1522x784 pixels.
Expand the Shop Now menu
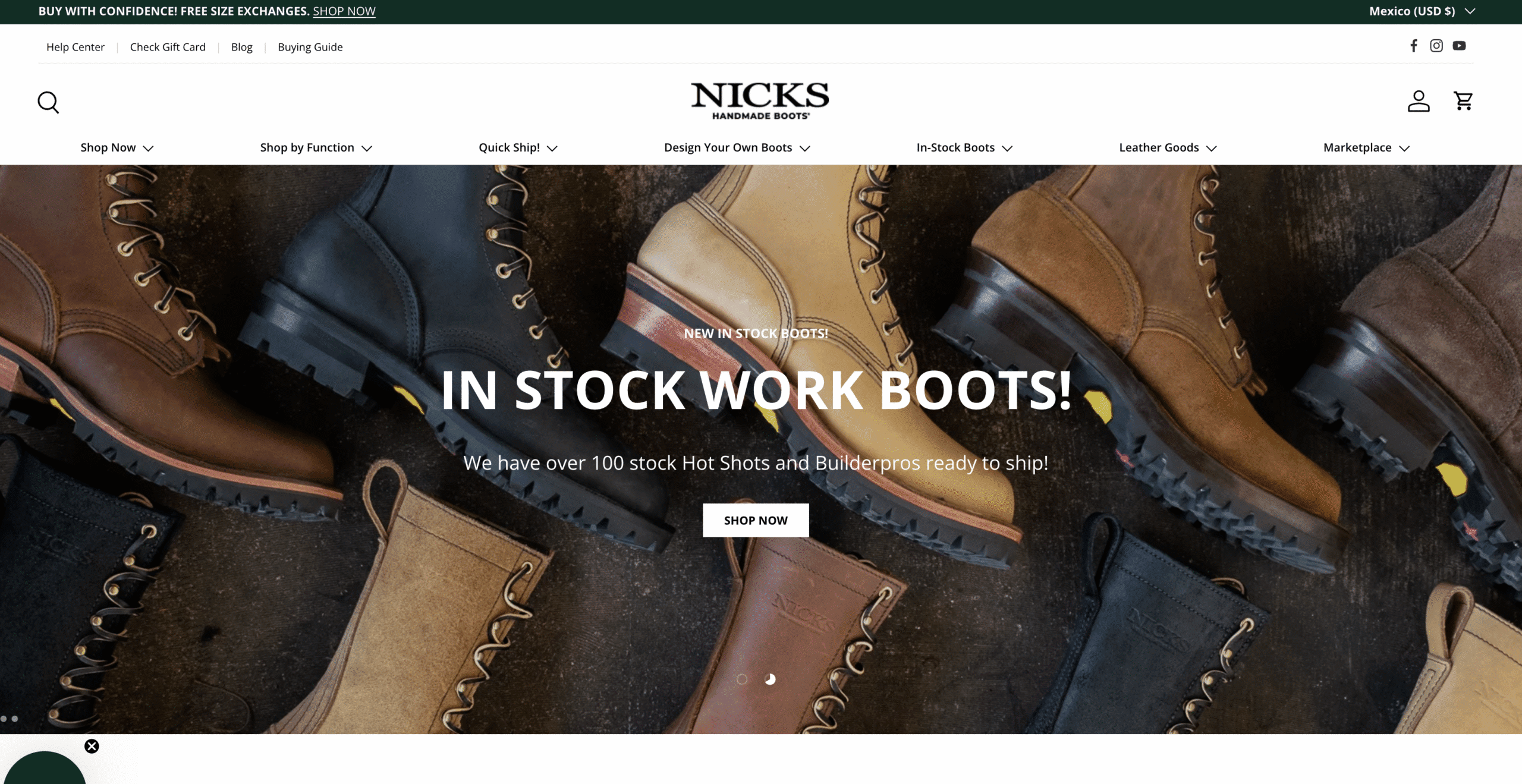point(117,147)
